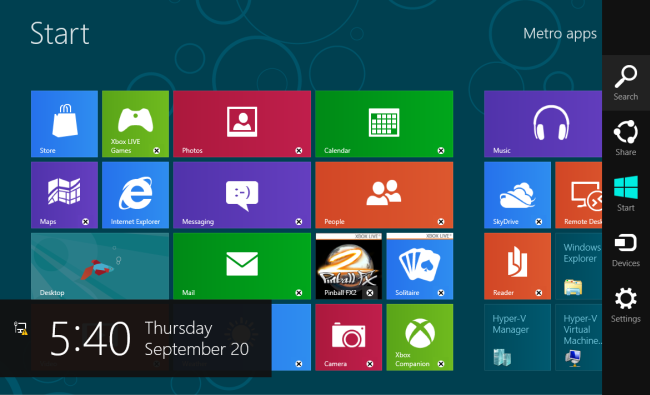Image resolution: width=650 pixels, height=395 pixels.
Task: Click the X badge on the Messaging tile
Action: [298, 222]
